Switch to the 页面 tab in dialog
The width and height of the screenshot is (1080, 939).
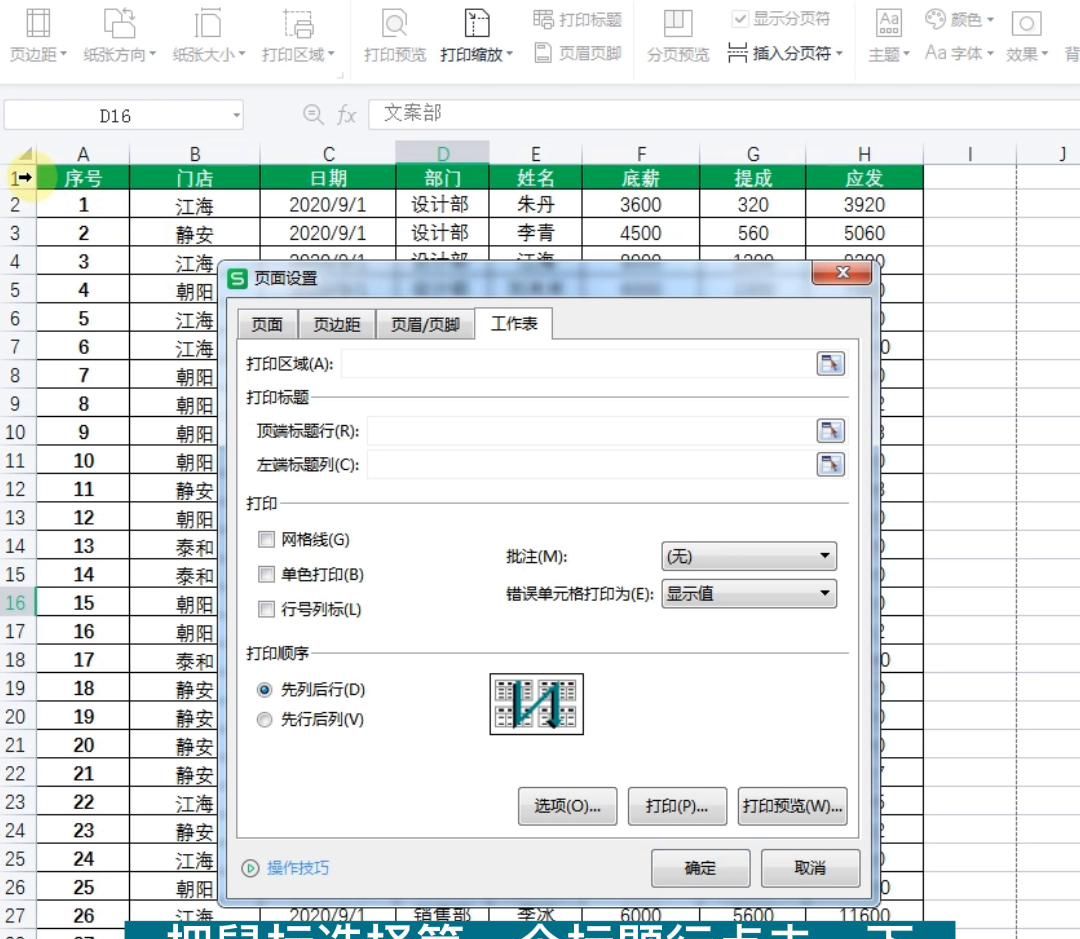pyautogui.click(x=266, y=324)
